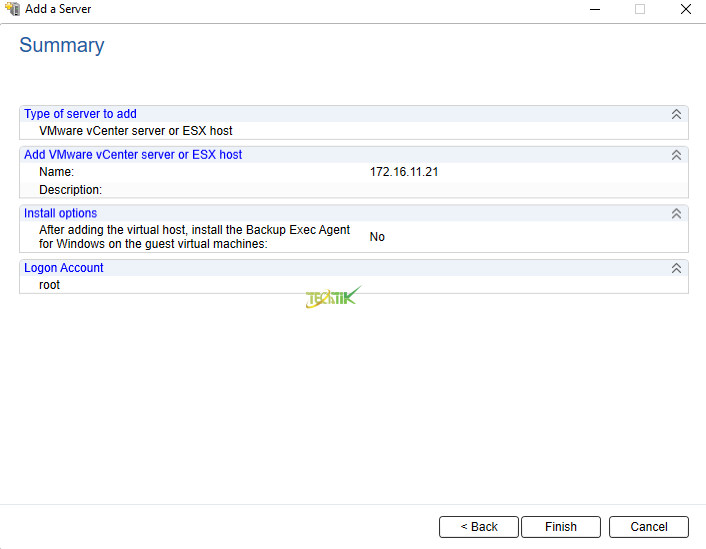Click the Add a Server title bar icon
Image resolution: width=706 pixels, height=549 pixels.
point(13,9)
